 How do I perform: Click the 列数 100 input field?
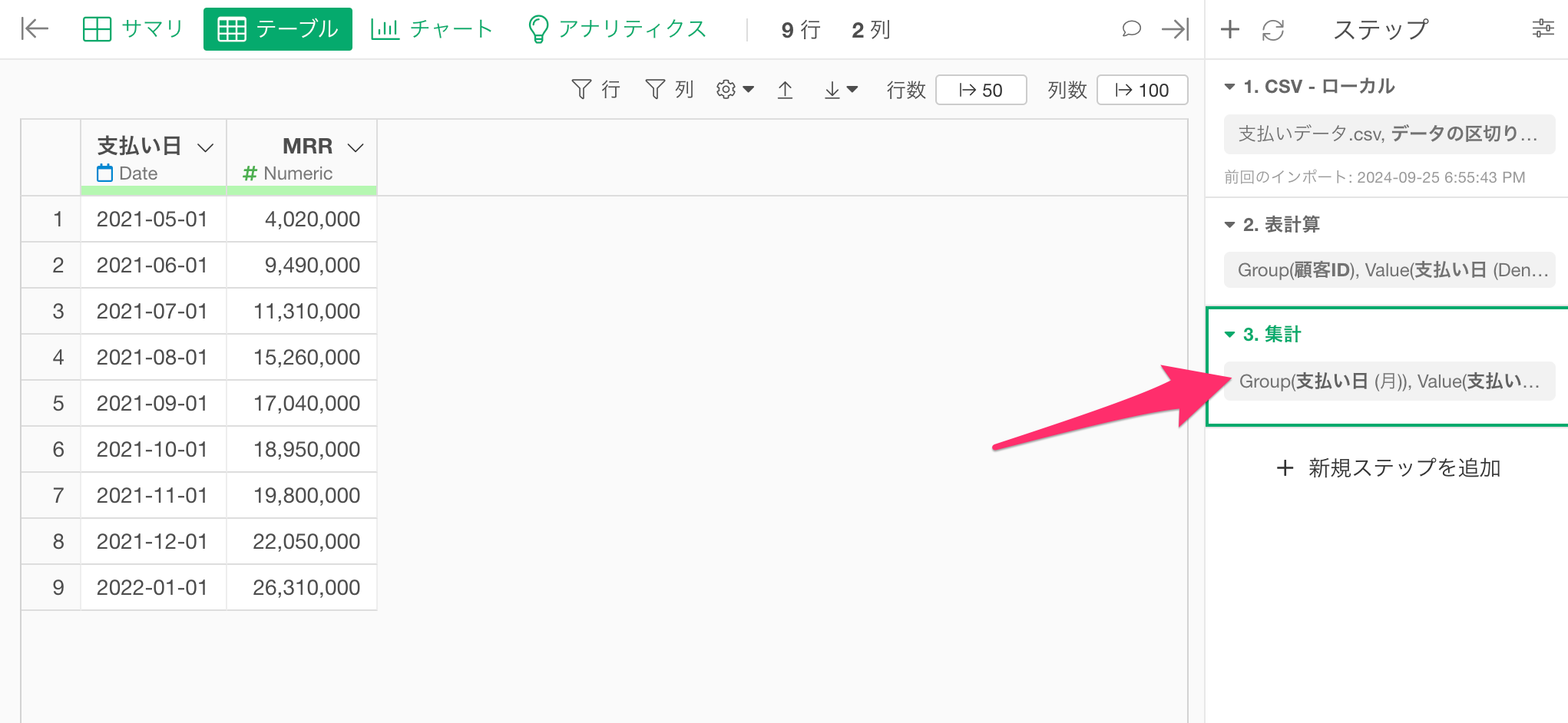point(1142,90)
